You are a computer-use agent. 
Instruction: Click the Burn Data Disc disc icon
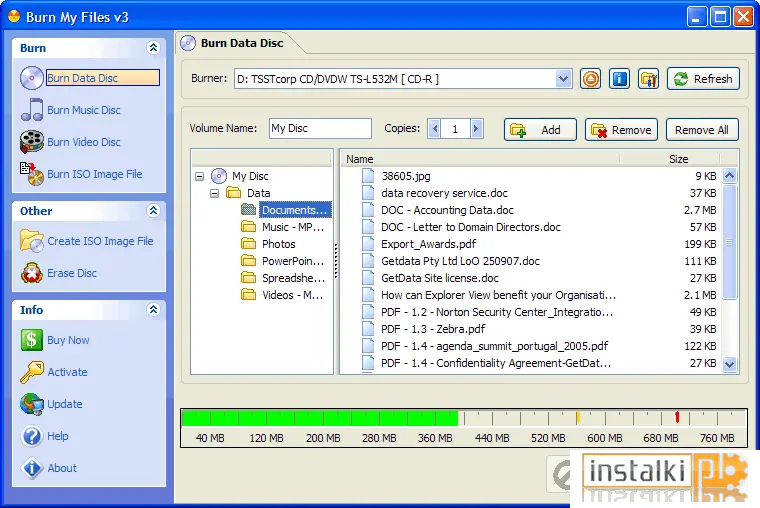[32, 78]
